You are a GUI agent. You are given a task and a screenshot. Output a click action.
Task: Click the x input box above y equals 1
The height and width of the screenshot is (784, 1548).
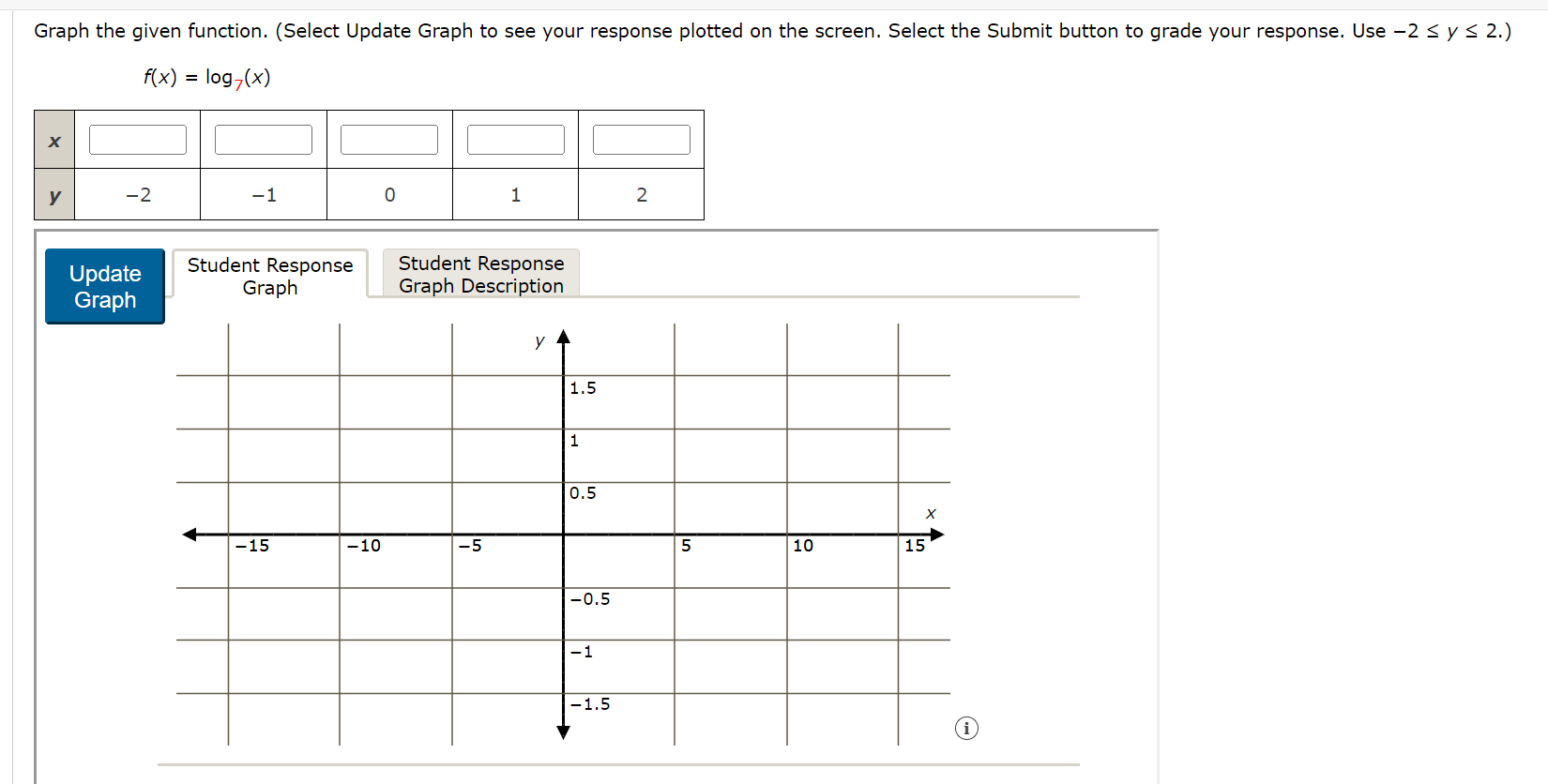pos(515,138)
